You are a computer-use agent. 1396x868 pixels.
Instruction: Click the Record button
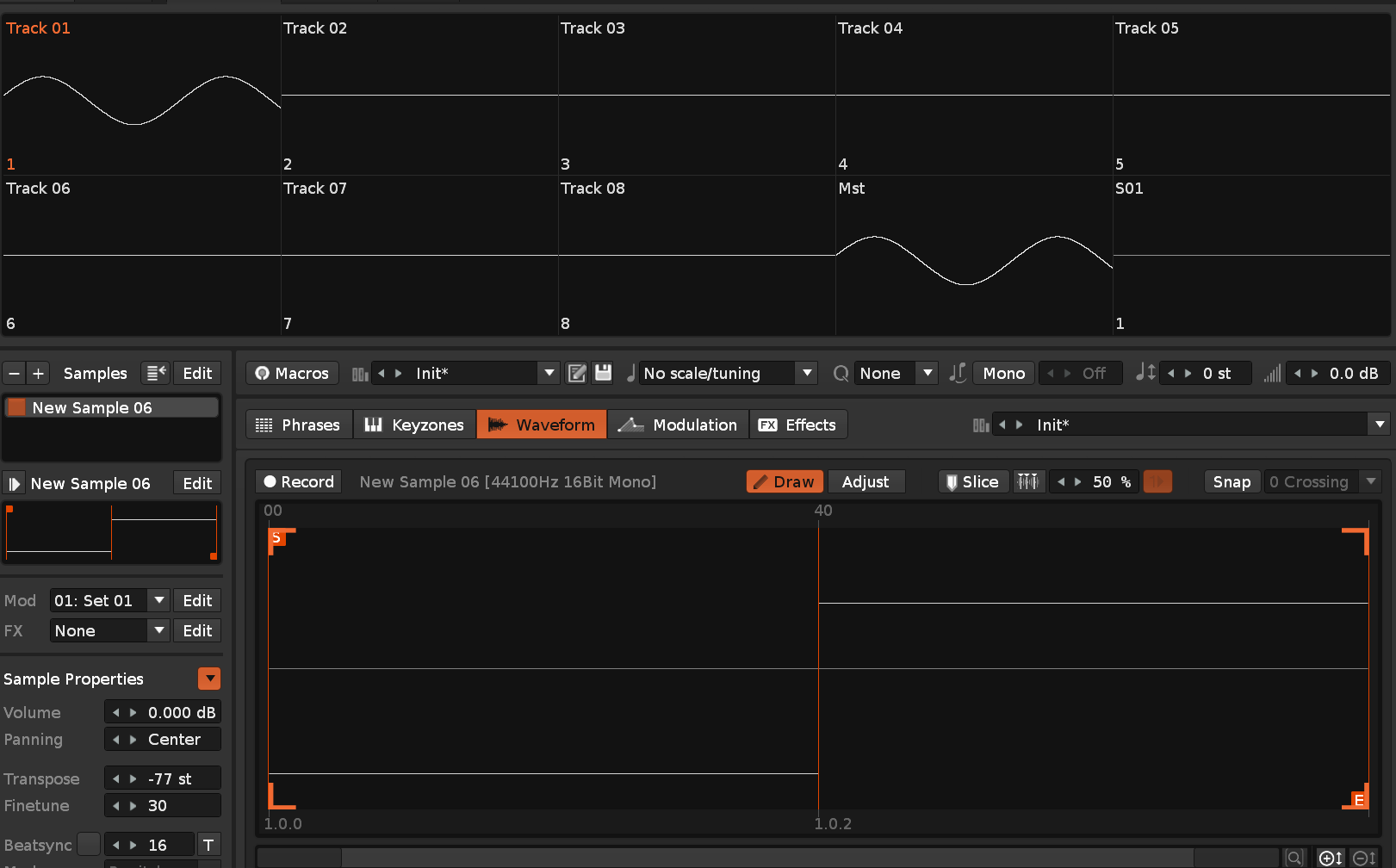299,481
